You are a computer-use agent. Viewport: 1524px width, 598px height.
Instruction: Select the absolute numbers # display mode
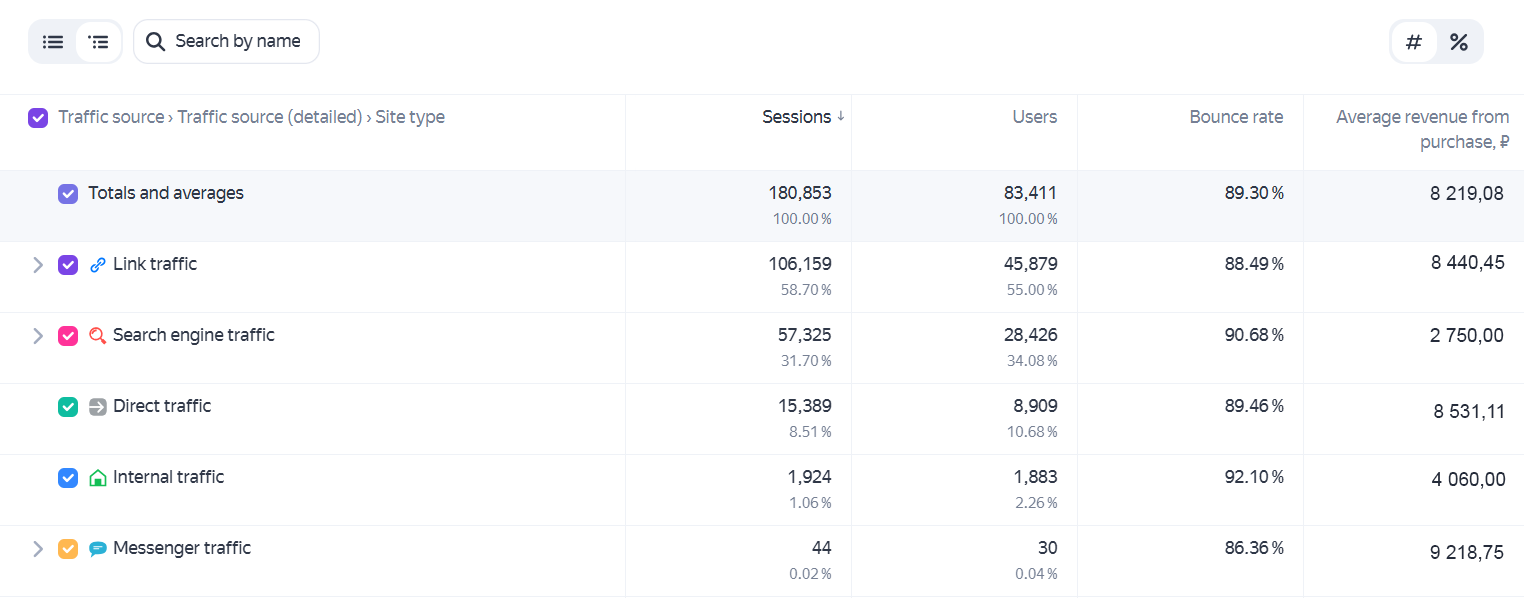click(1414, 42)
